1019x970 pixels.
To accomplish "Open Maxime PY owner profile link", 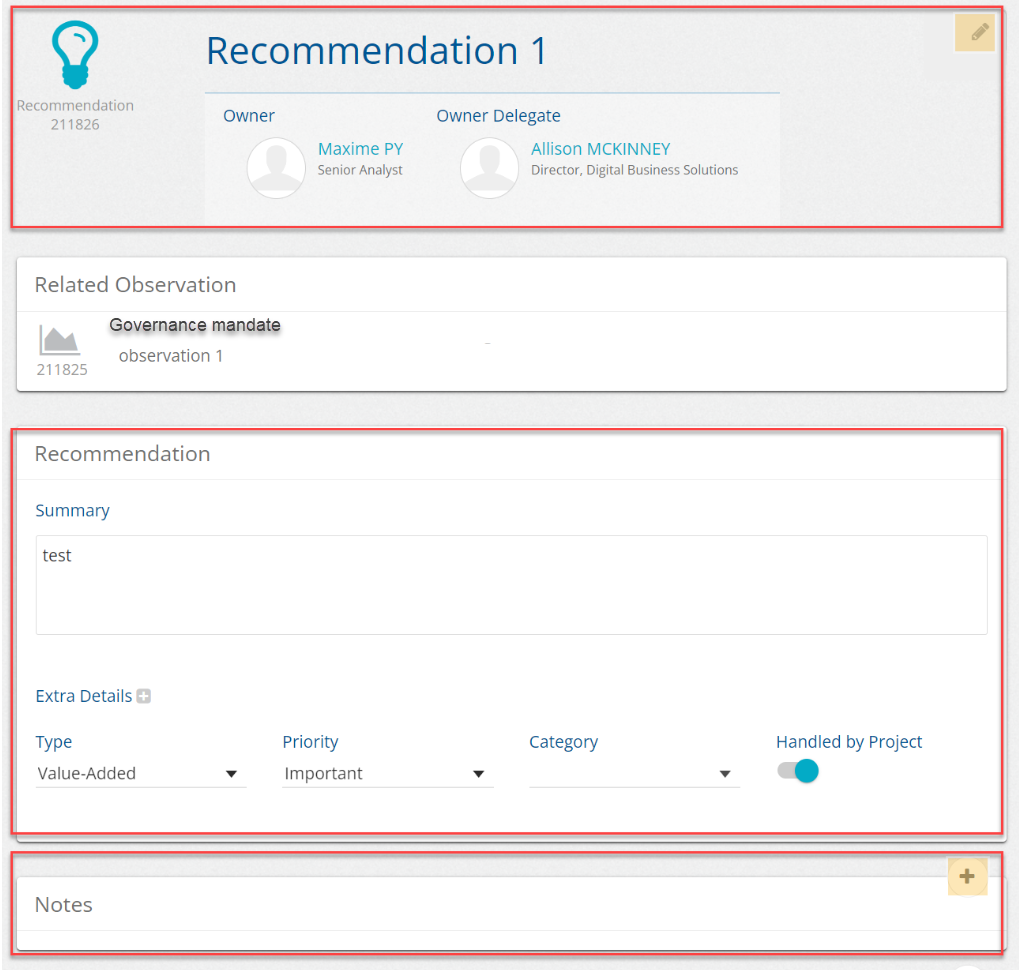I will coord(360,149).
